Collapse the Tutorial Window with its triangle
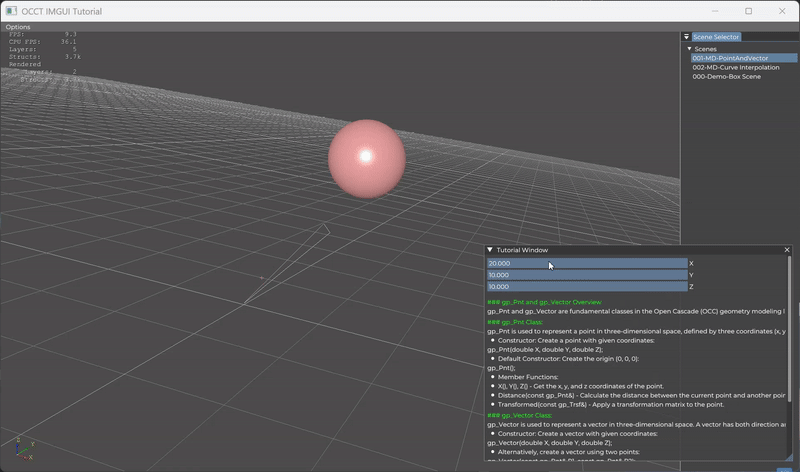The width and height of the screenshot is (800, 472). 490,250
